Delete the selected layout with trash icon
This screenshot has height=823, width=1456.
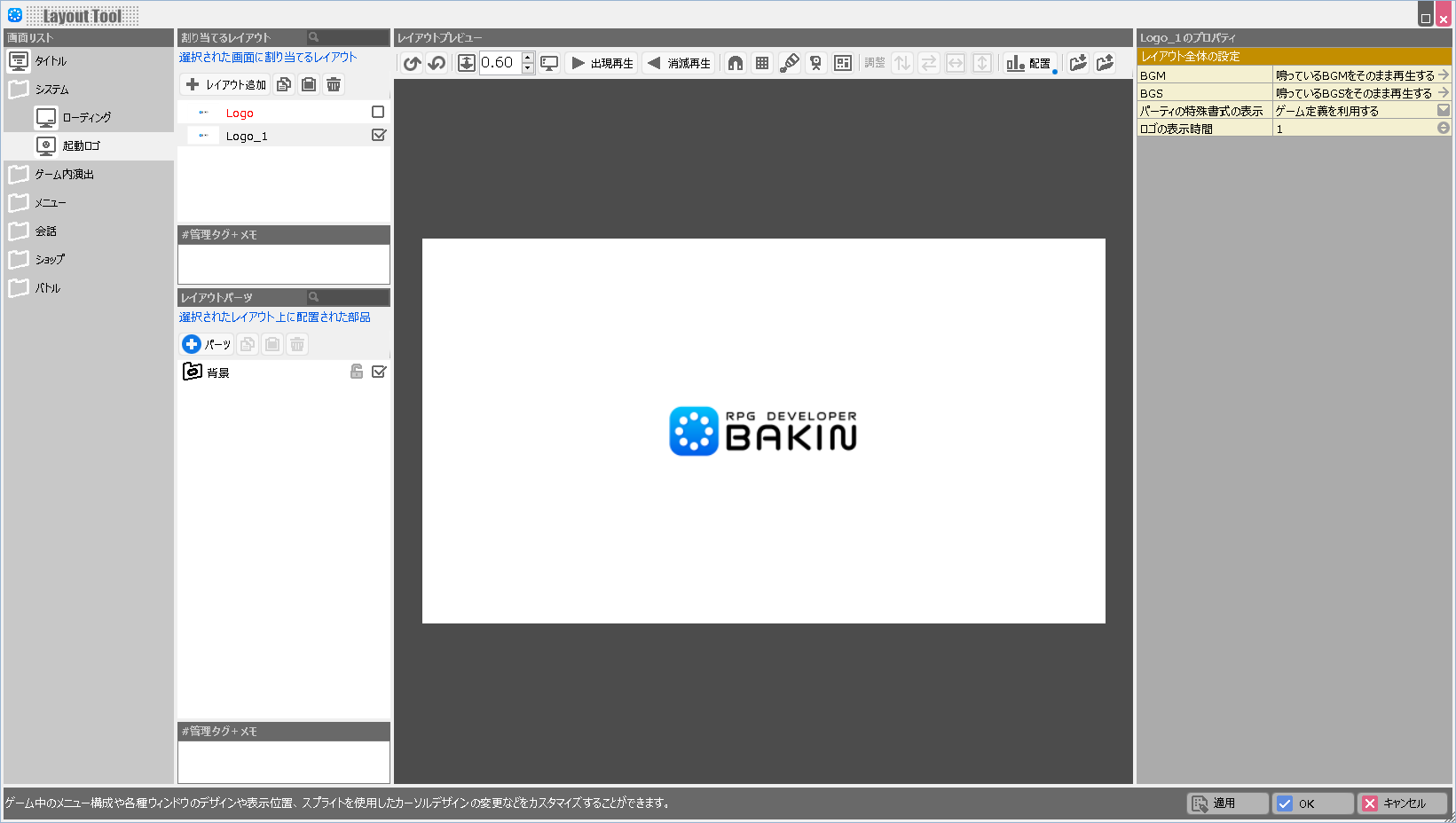[x=334, y=85]
